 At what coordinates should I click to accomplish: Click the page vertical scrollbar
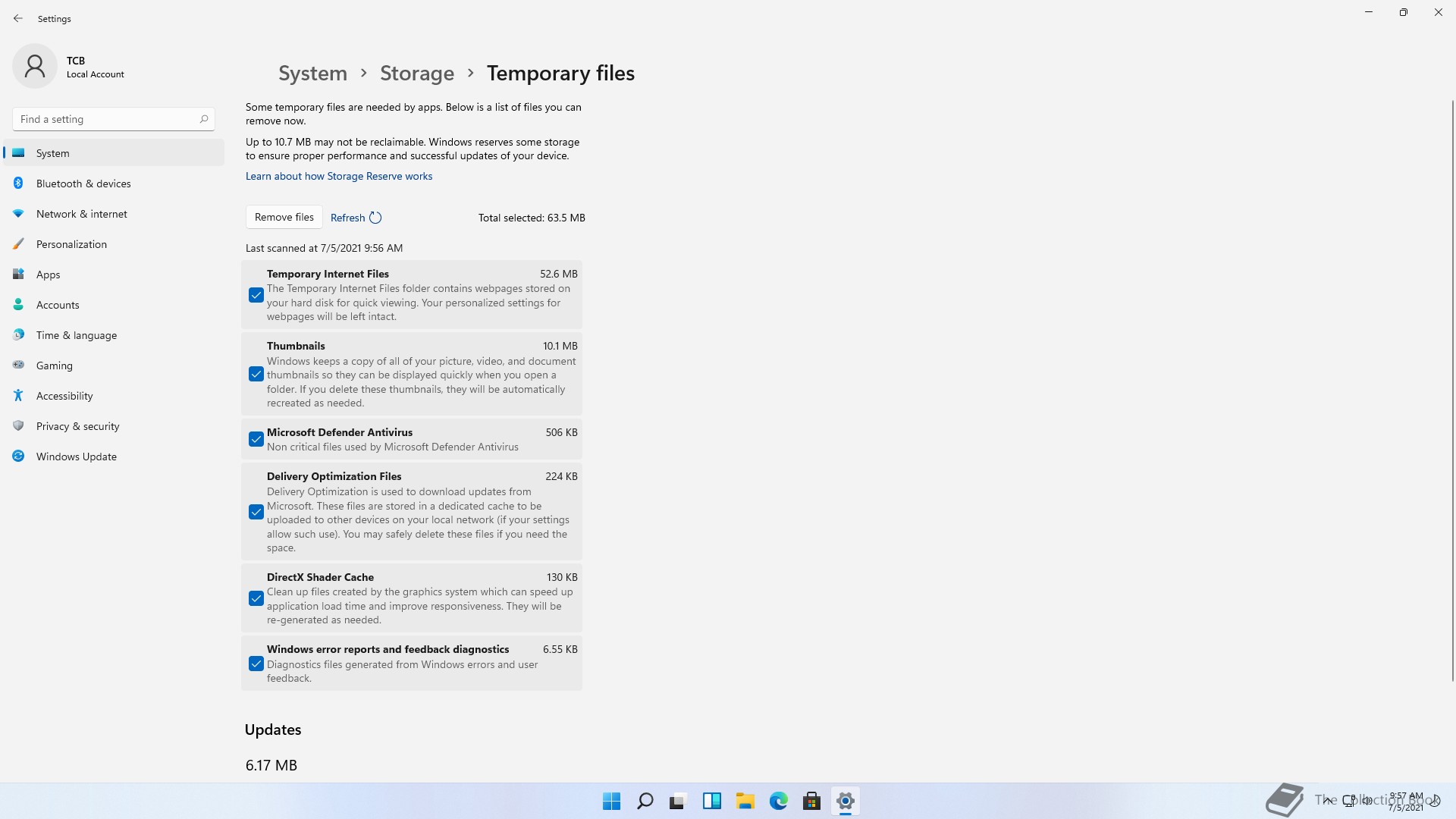click(1452, 391)
